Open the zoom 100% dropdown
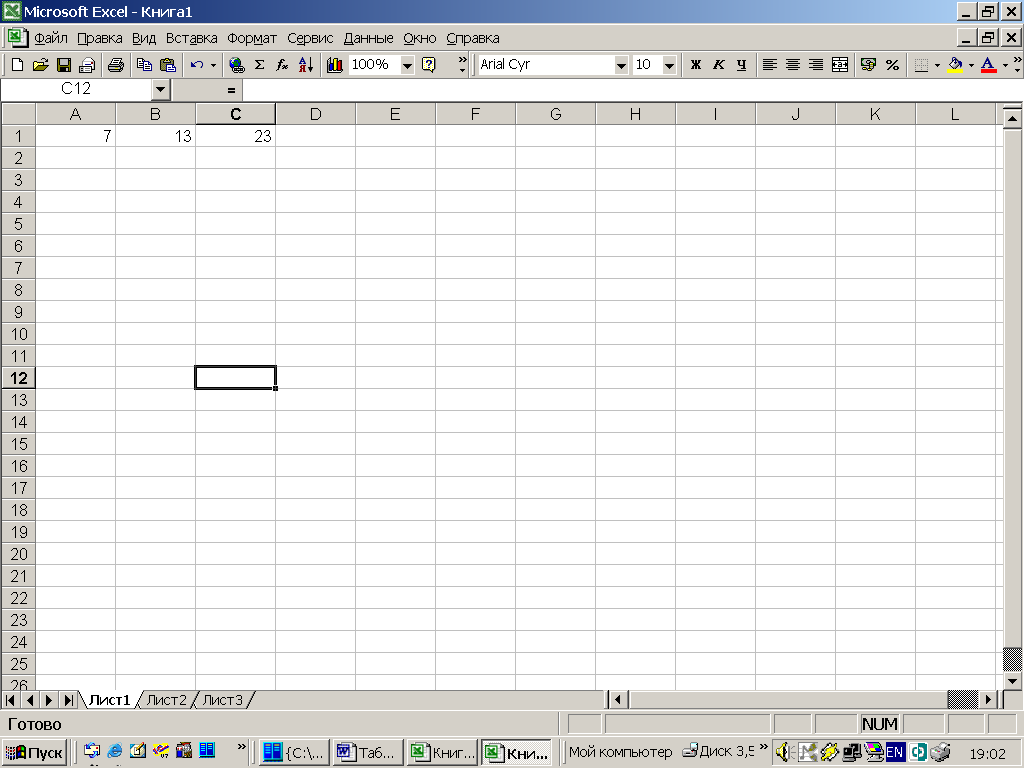Screen dimensions: 1024x768 tap(407, 65)
